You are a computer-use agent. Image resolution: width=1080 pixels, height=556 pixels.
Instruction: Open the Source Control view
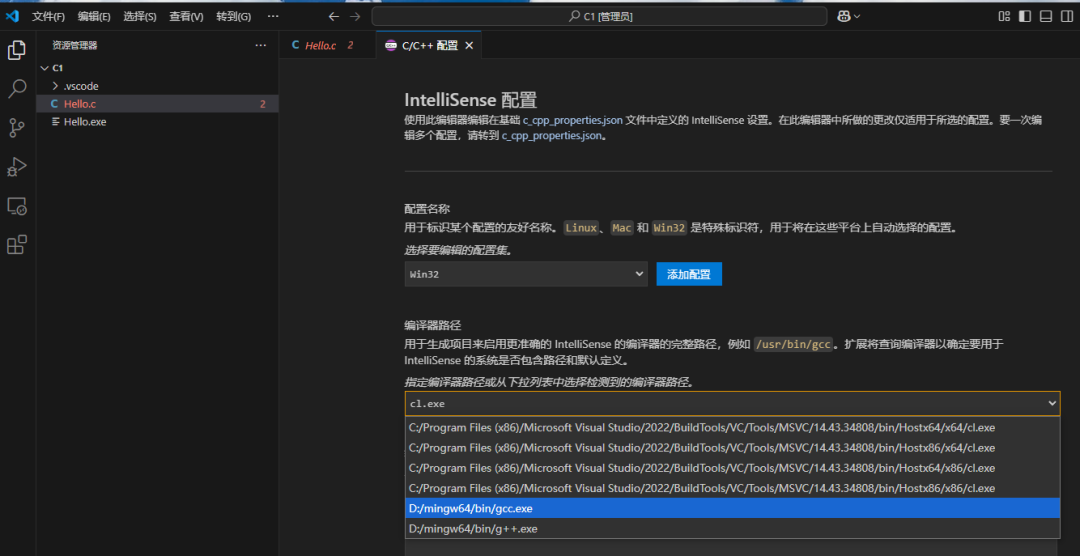pos(17,127)
